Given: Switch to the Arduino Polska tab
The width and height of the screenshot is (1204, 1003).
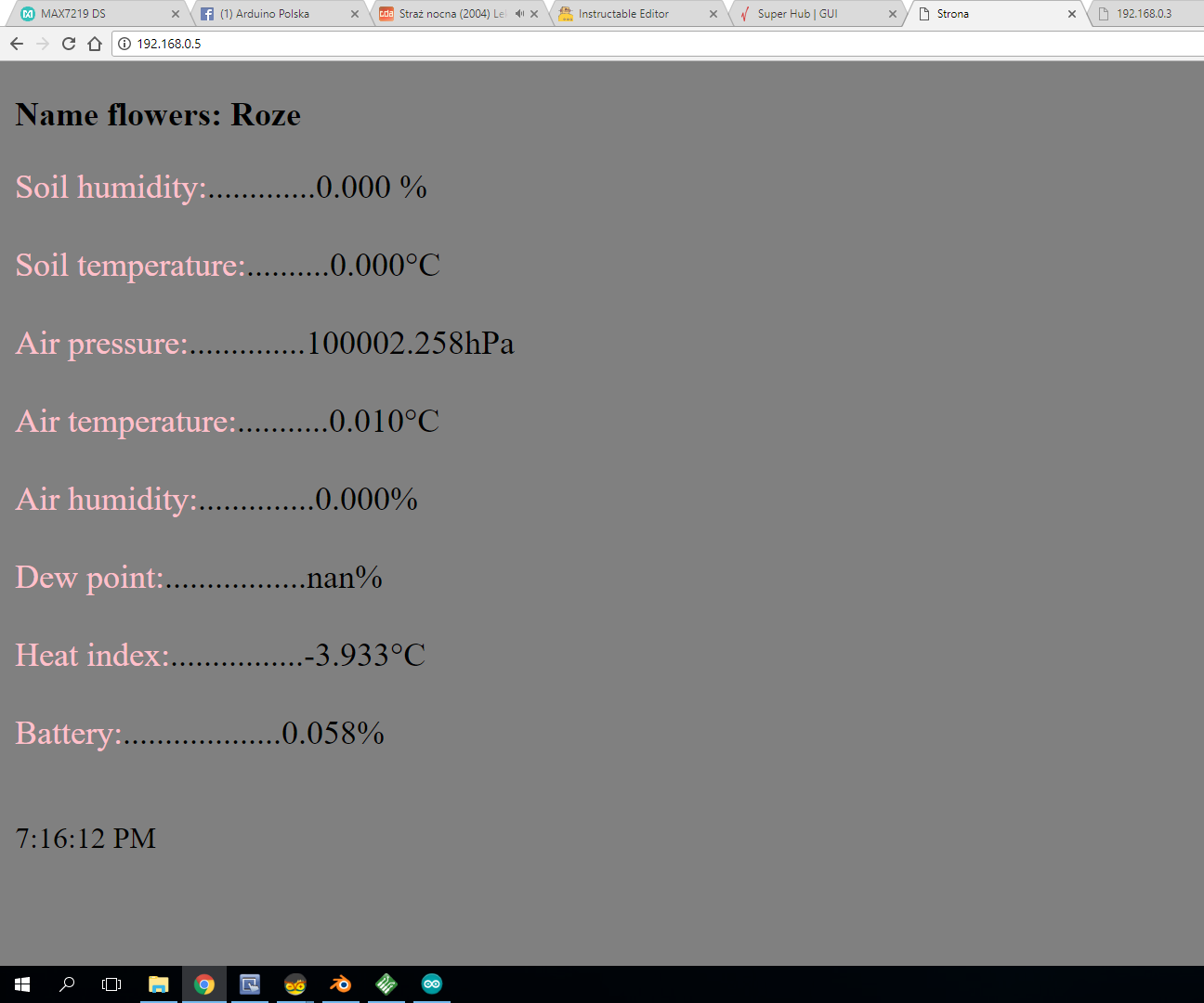Looking at the screenshot, I should (x=277, y=14).
